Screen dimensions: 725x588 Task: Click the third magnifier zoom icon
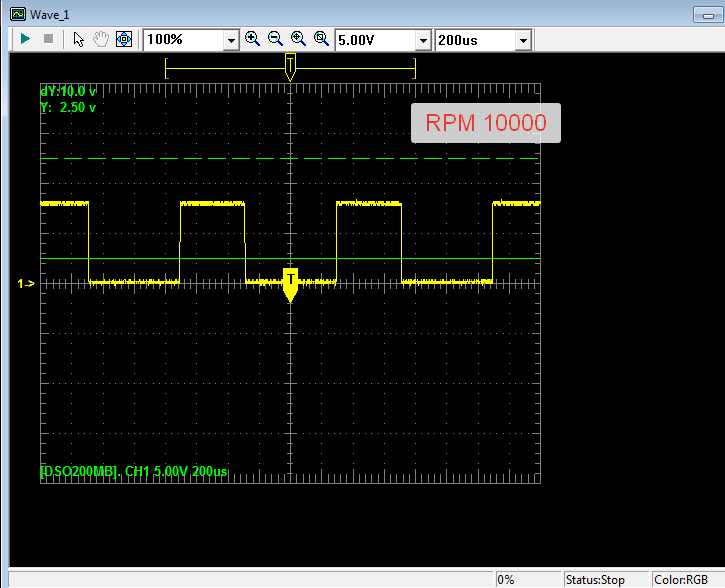click(x=298, y=39)
